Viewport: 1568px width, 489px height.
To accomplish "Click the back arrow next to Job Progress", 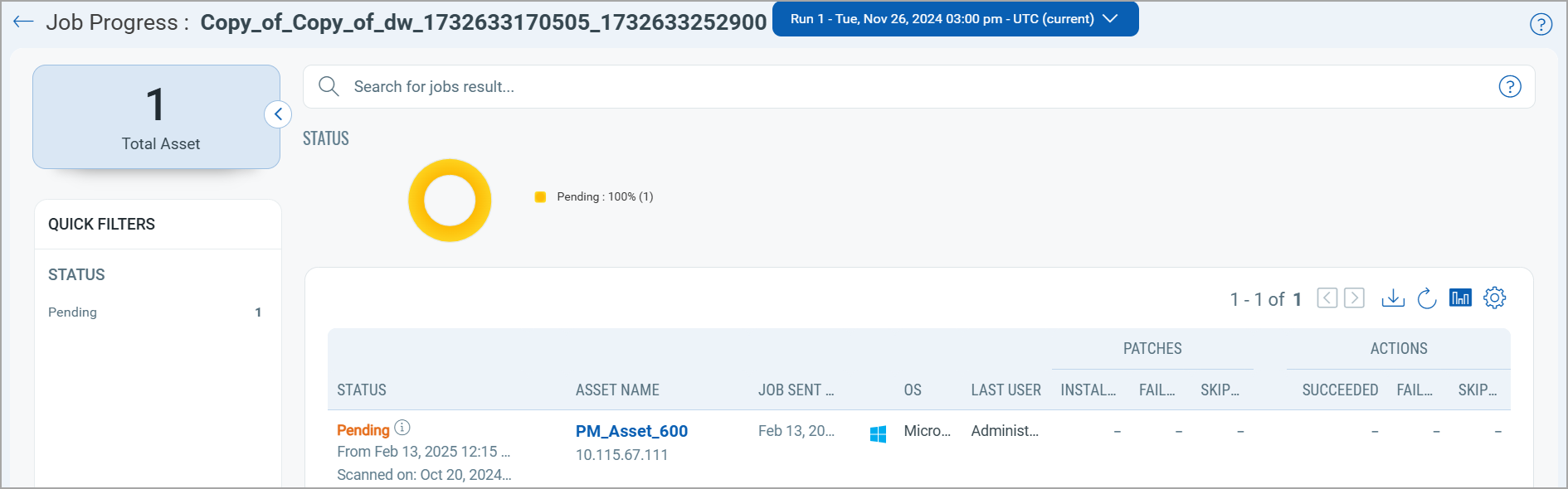I will pos(22,22).
